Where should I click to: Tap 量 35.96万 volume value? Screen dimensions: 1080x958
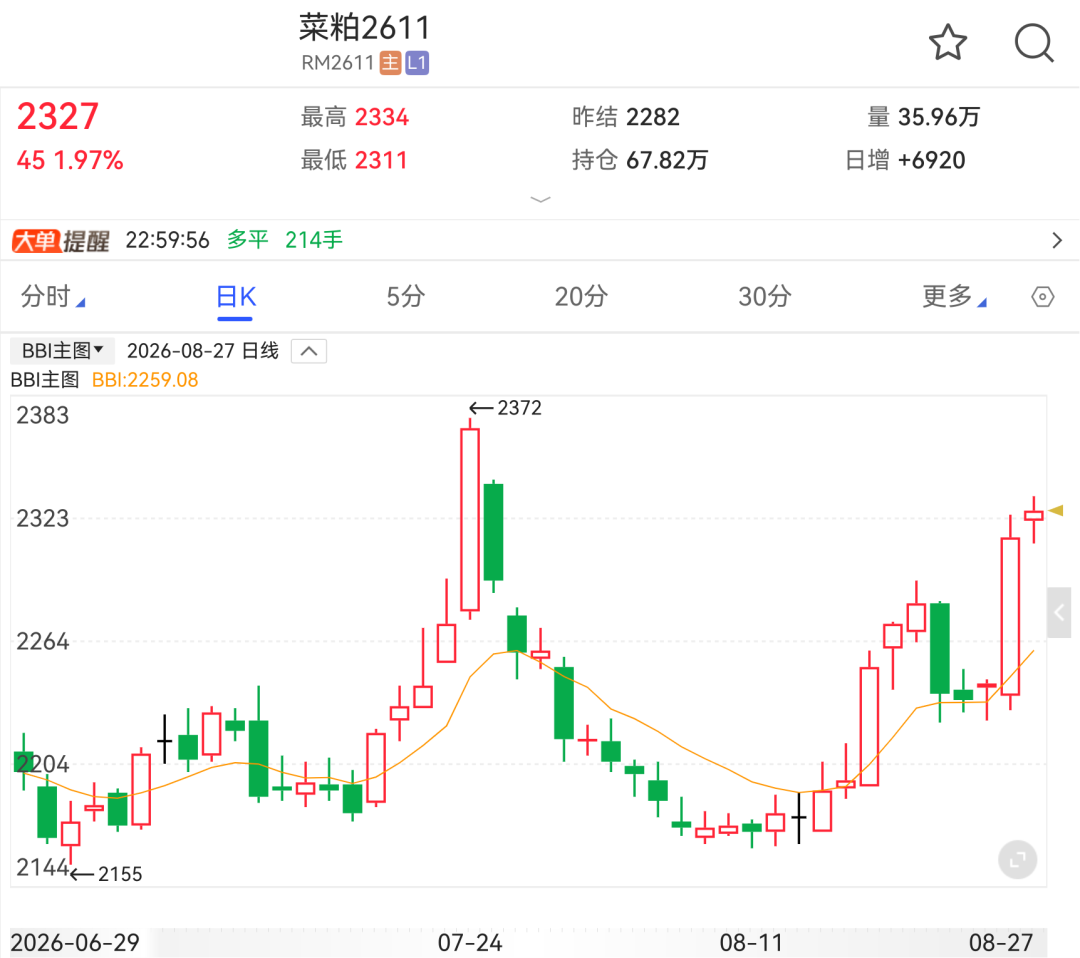pos(924,117)
